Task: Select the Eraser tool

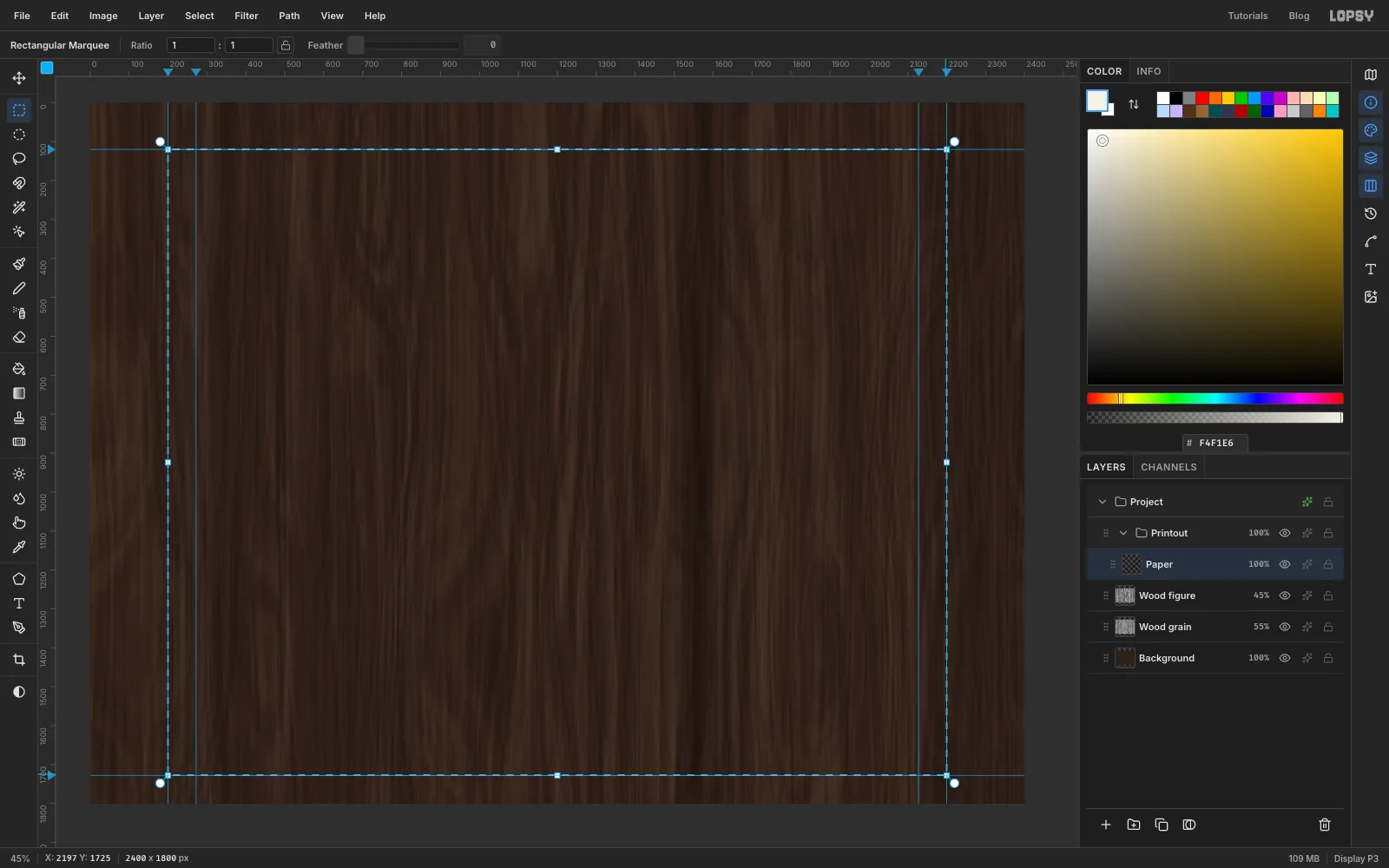Action: click(x=19, y=337)
